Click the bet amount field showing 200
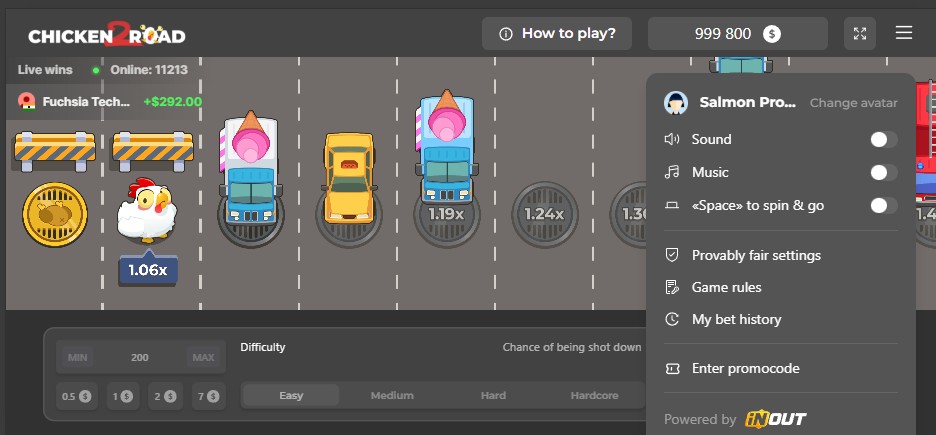Viewport: 936px width, 435px height. tap(139, 357)
